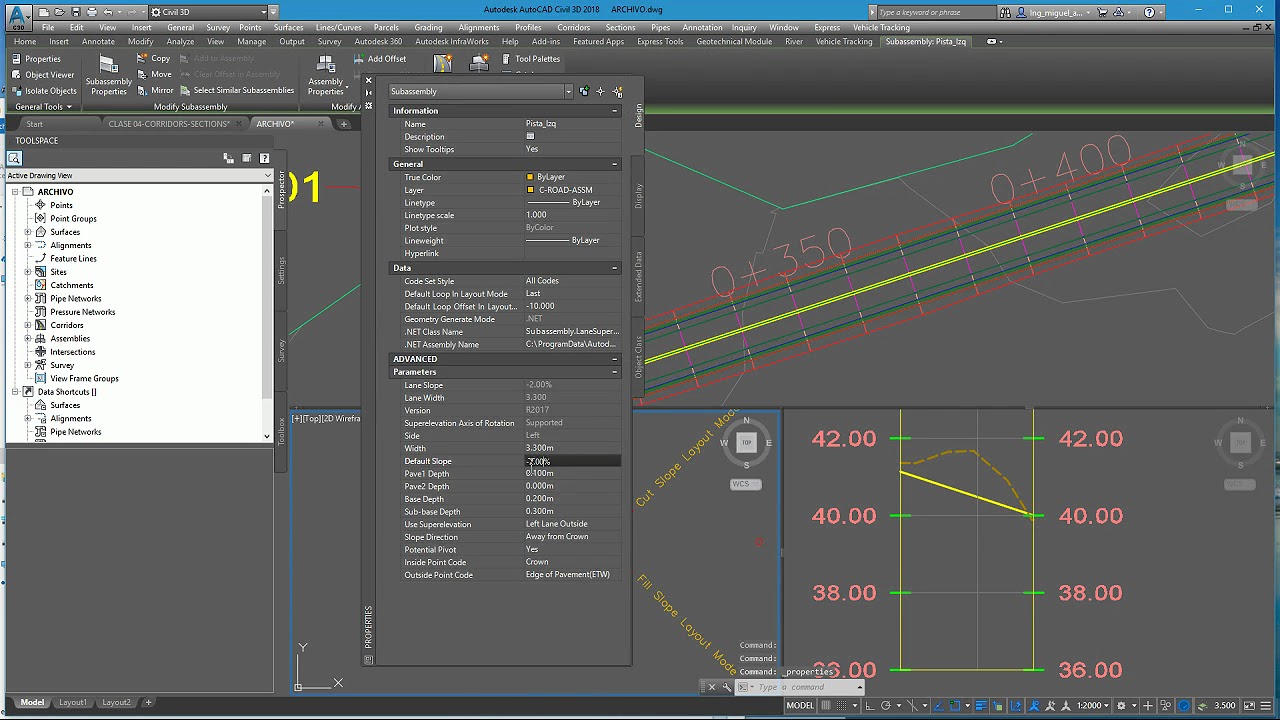
Task: Collapse the Parameters section
Action: (x=614, y=372)
